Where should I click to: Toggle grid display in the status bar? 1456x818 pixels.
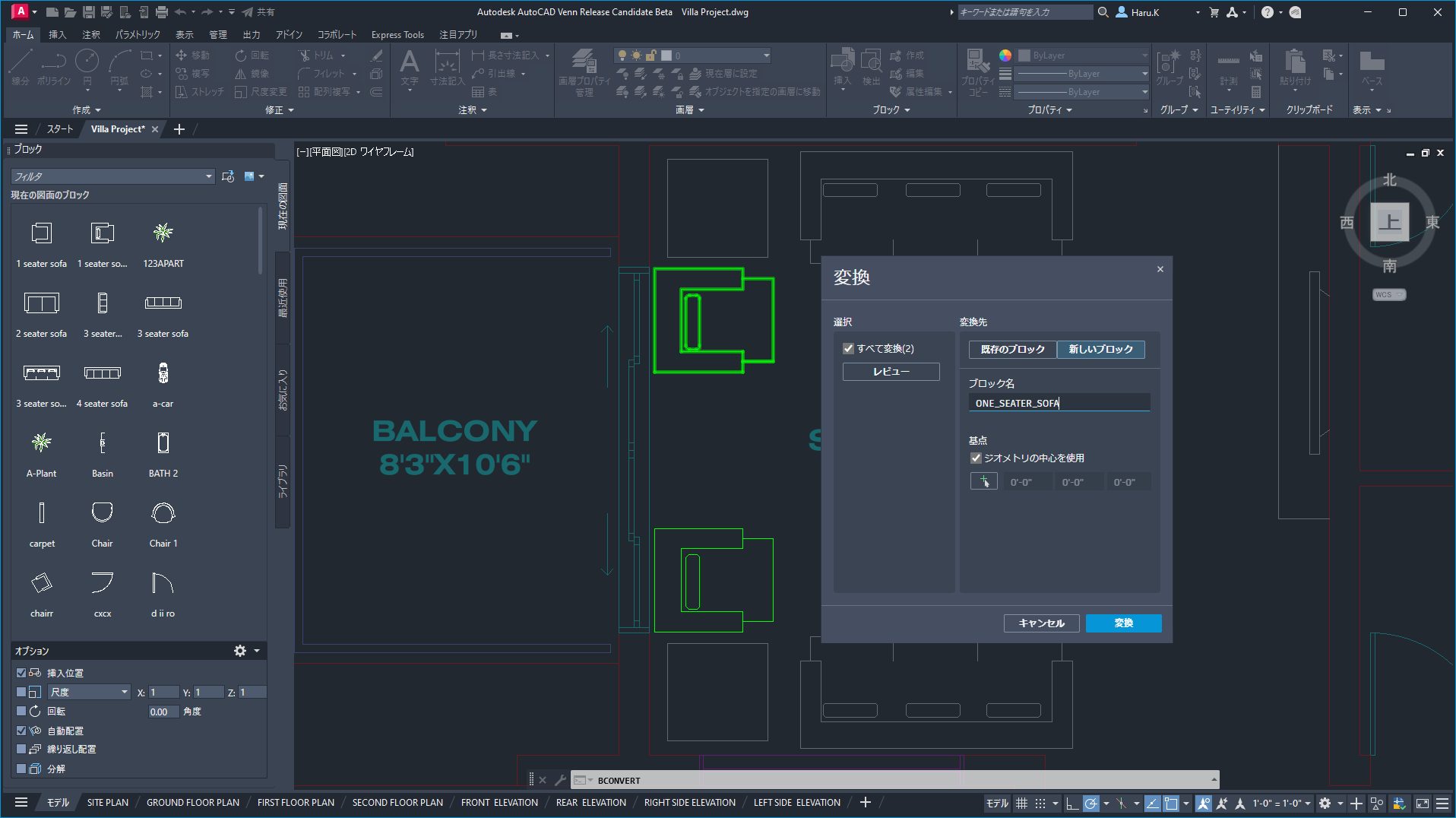click(x=1021, y=803)
